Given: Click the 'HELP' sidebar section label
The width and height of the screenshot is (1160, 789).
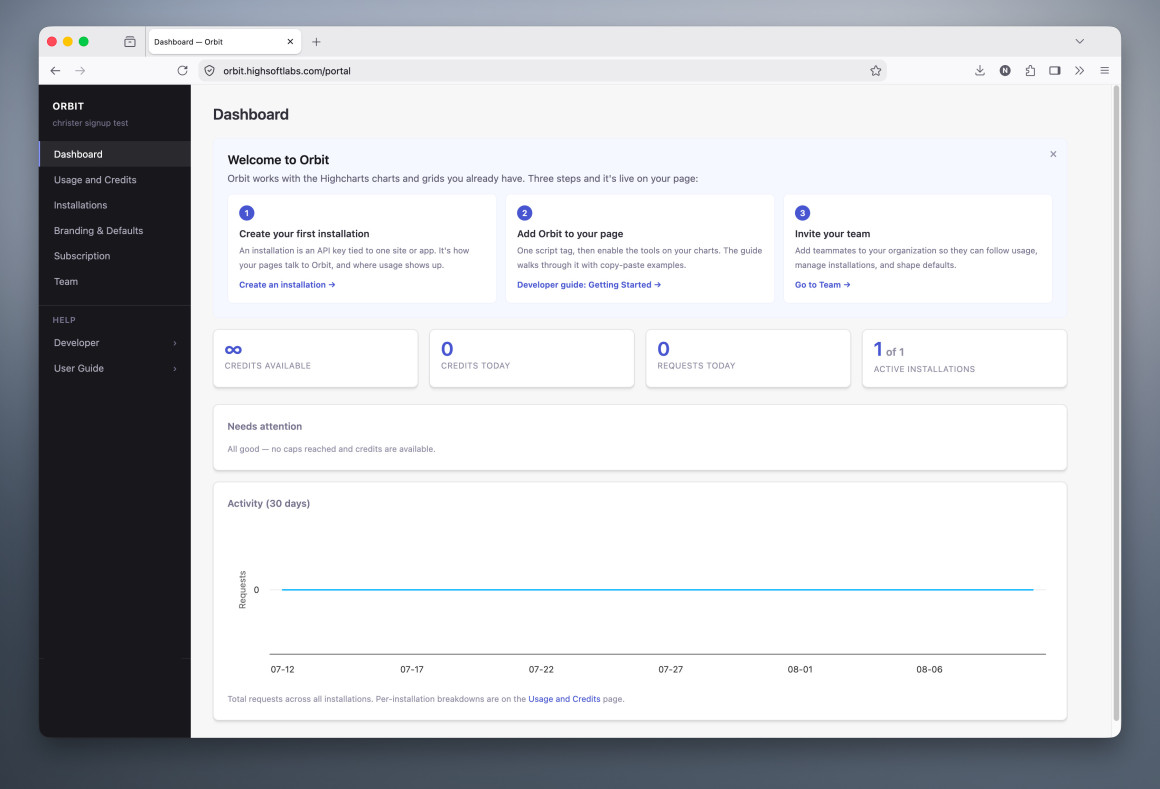Looking at the screenshot, I should pos(64,320).
